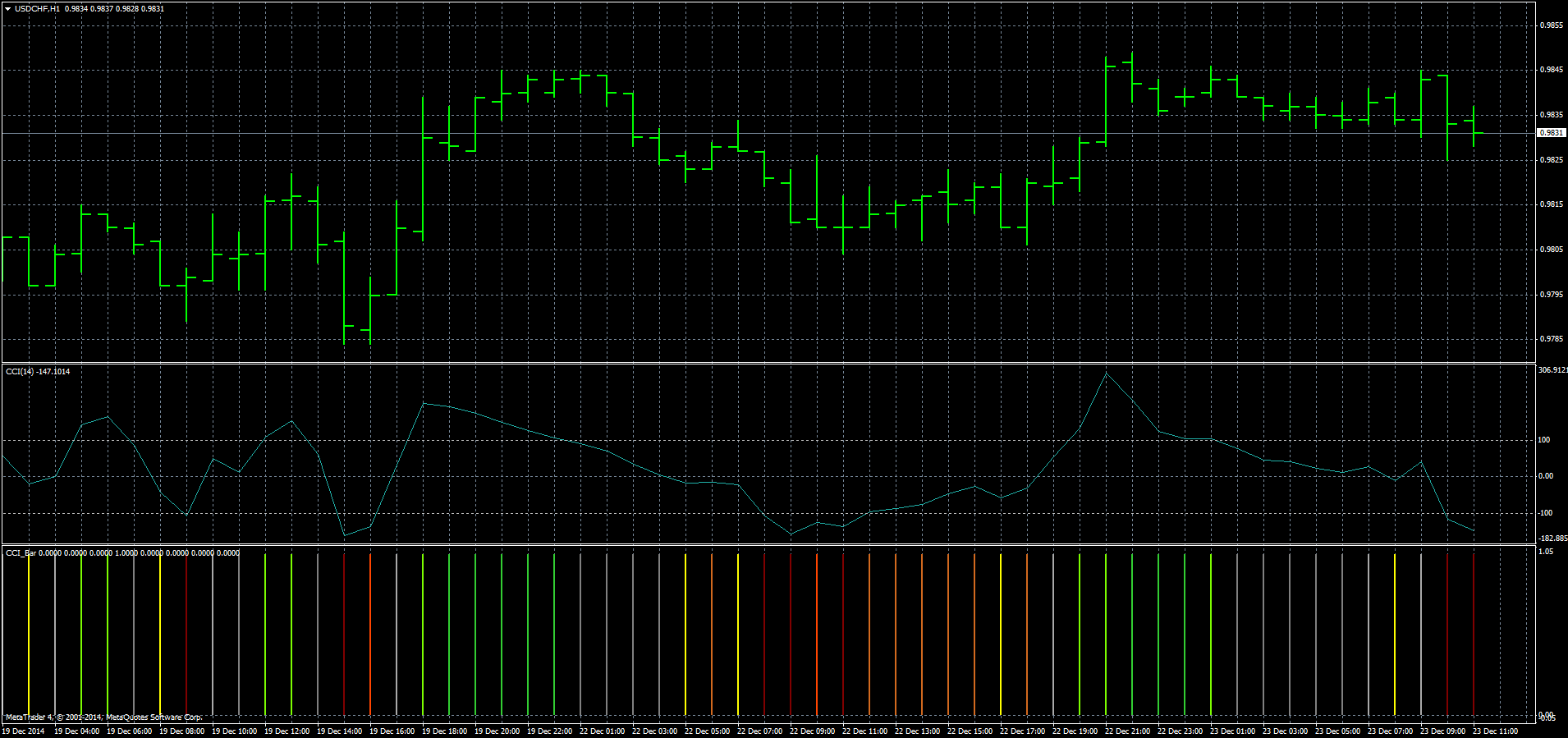The width and height of the screenshot is (1568, 738).
Task: Click the 22 Dec 07:00 time label
Action: (x=759, y=731)
